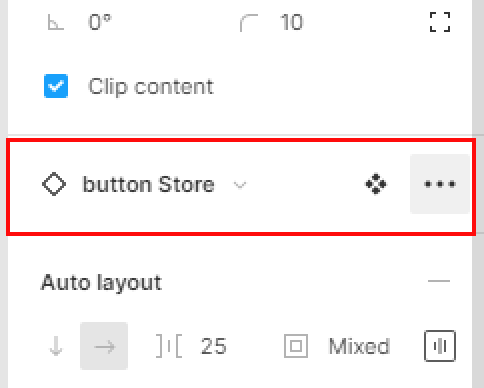This screenshot has height=388, width=484.
Task: Click the button Store component name
Action: point(148,184)
